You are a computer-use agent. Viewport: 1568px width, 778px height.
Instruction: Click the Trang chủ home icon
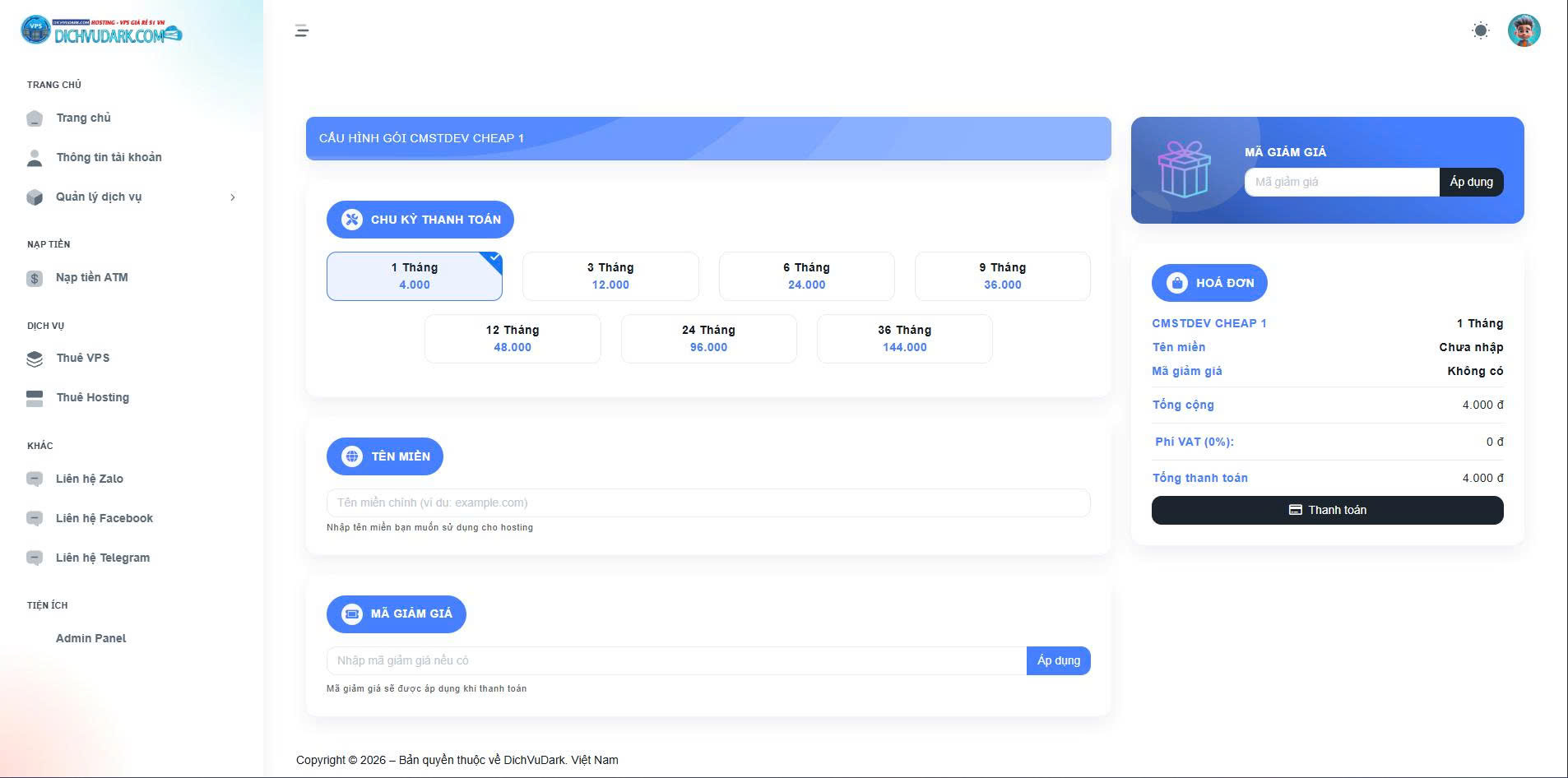click(35, 118)
